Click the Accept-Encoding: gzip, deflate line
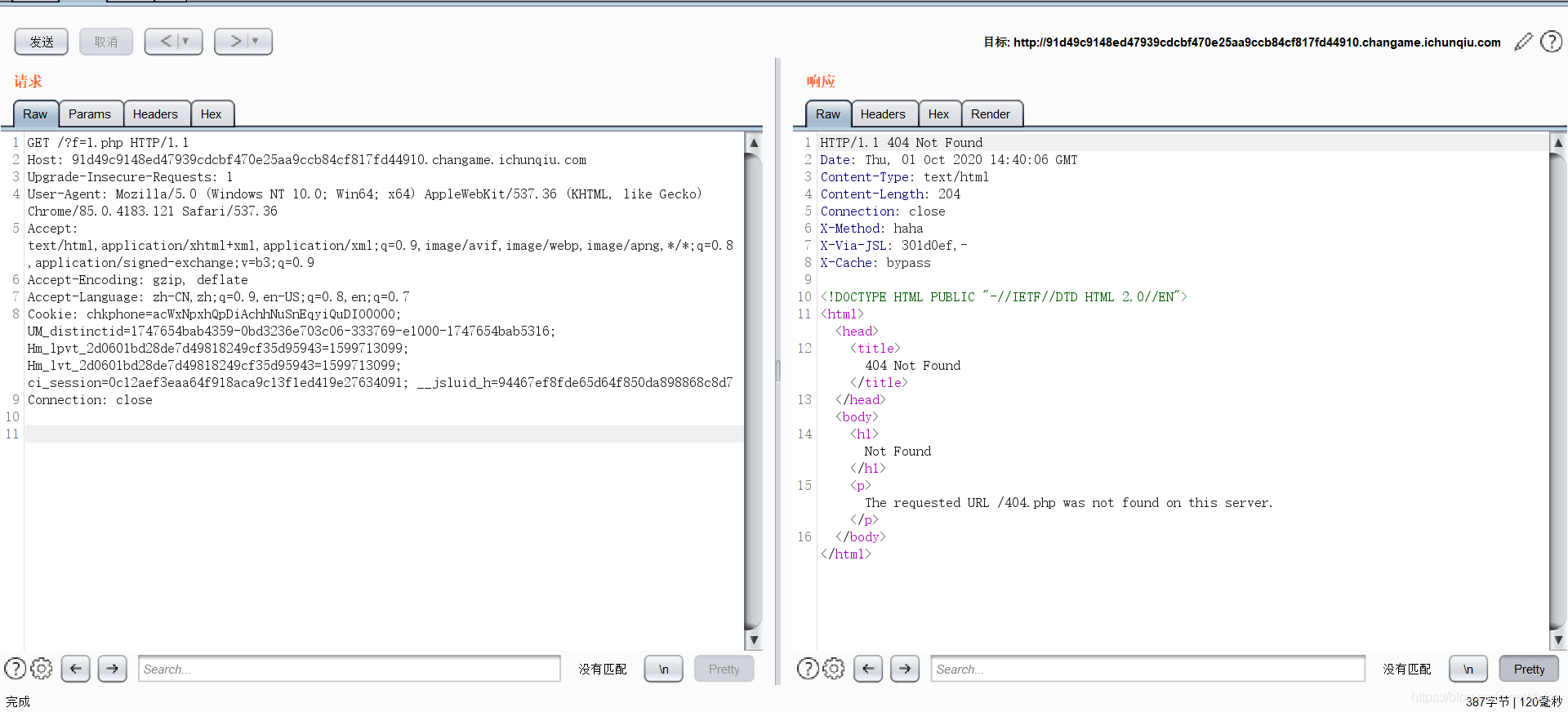This screenshot has height=712, width=1568. (138, 280)
